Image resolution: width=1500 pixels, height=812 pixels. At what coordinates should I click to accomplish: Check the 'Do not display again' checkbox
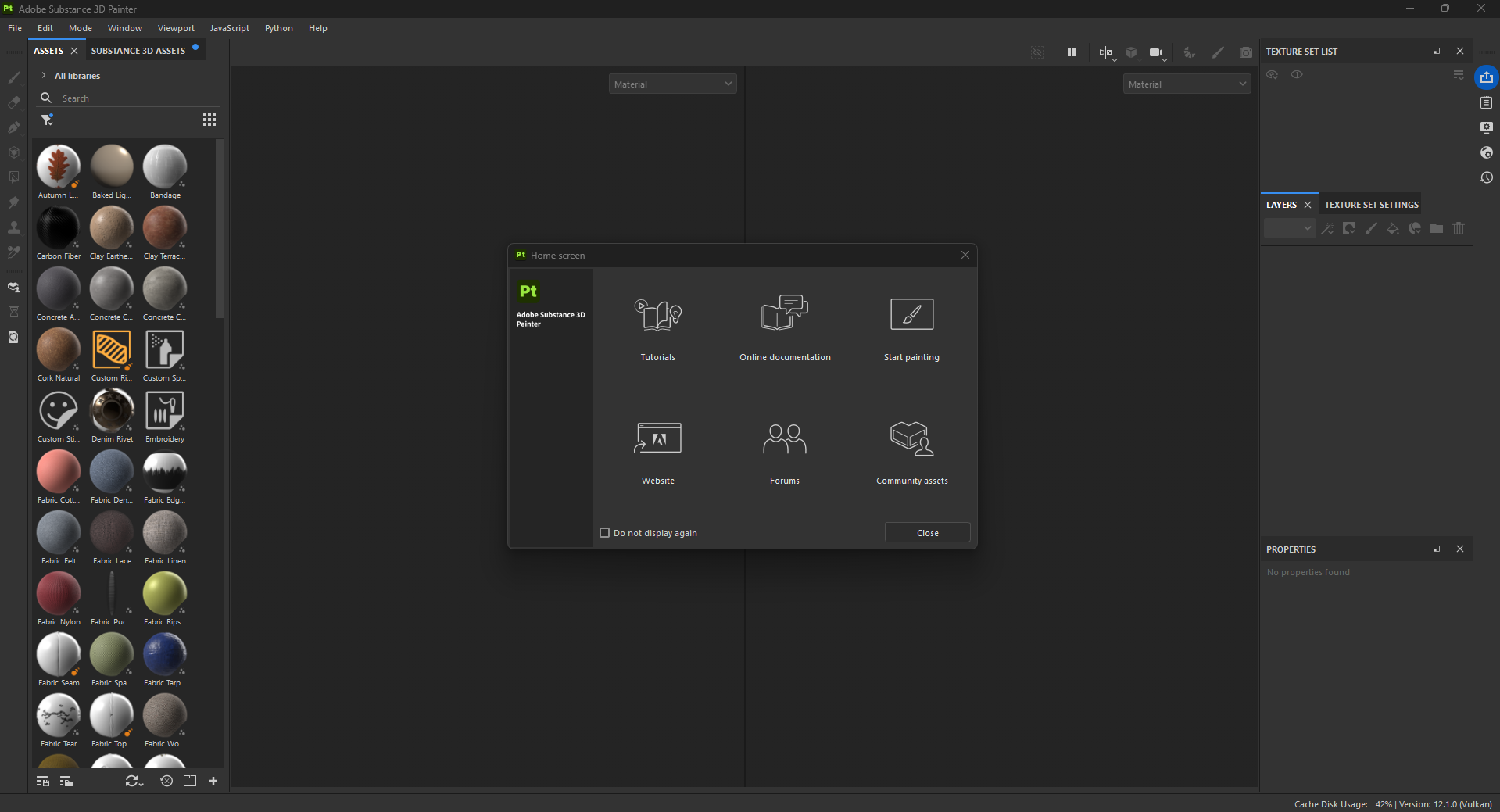click(604, 533)
